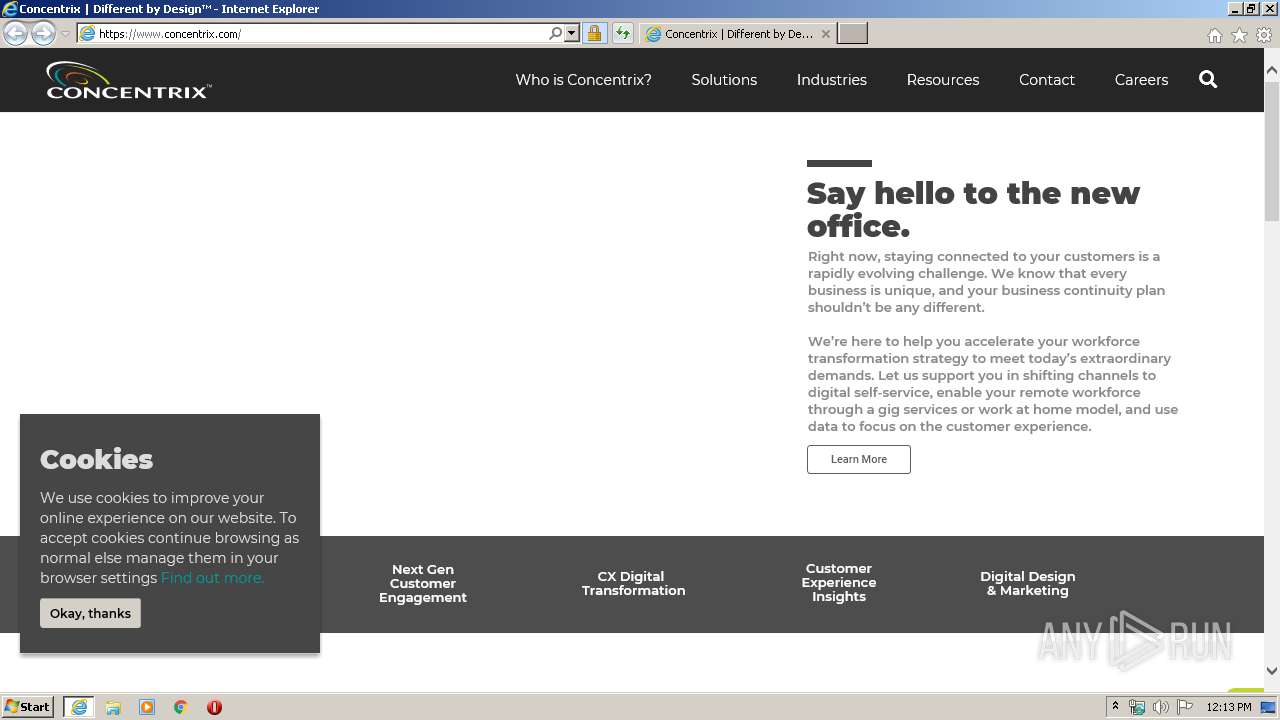This screenshot has height=720, width=1280.
Task: Click the browser Forward arrow button
Action: coord(43,33)
